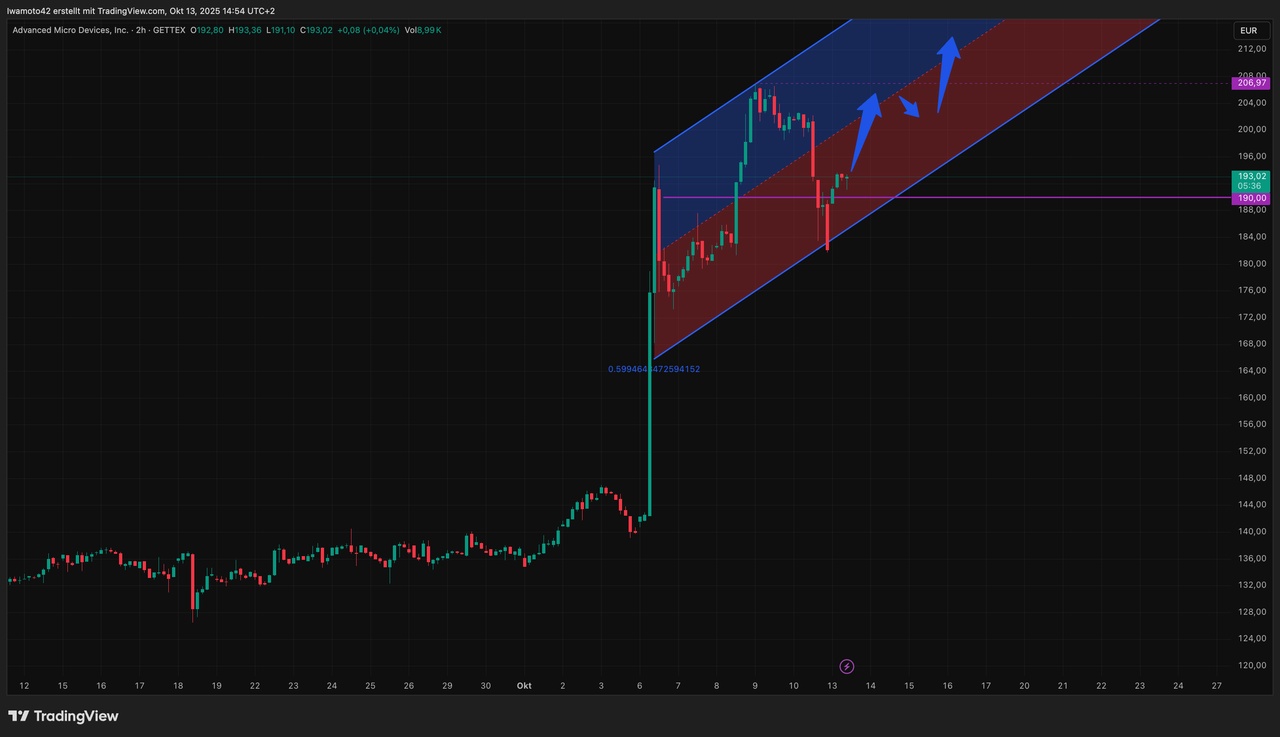Click the first large blue up arrow
This screenshot has width=1280, height=737.
(x=866, y=130)
